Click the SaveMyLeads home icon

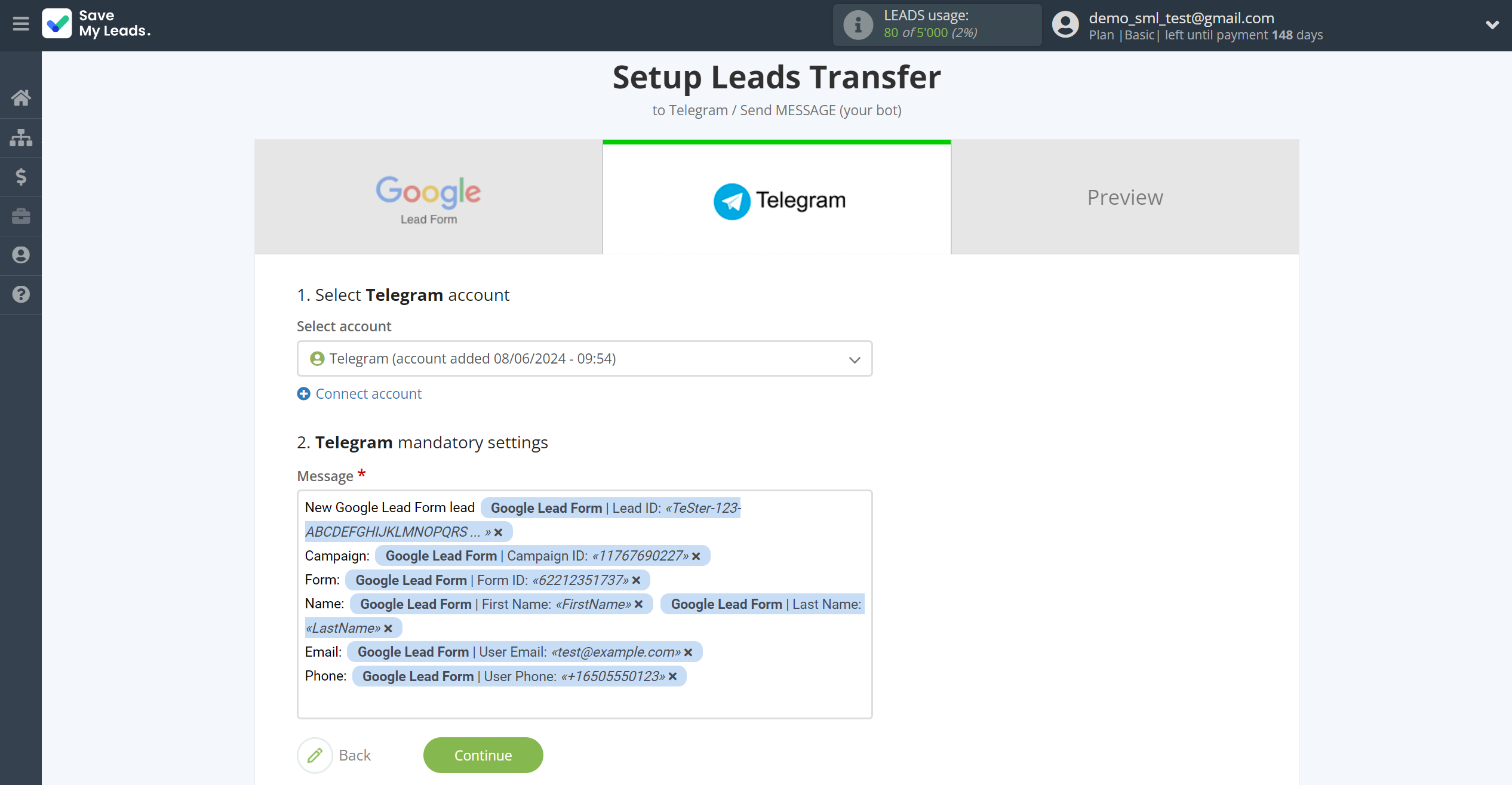pyautogui.click(x=21, y=97)
